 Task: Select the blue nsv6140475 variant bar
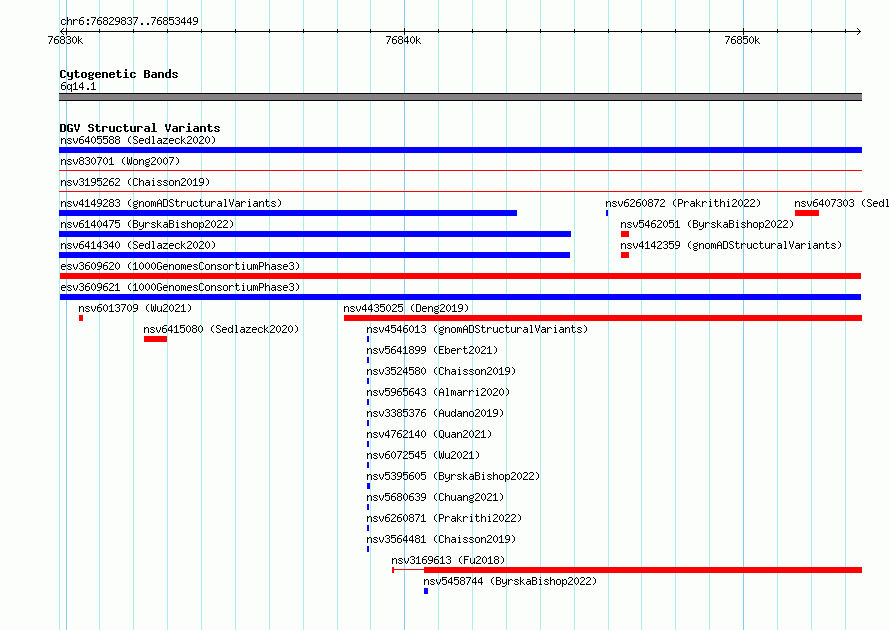[315, 234]
